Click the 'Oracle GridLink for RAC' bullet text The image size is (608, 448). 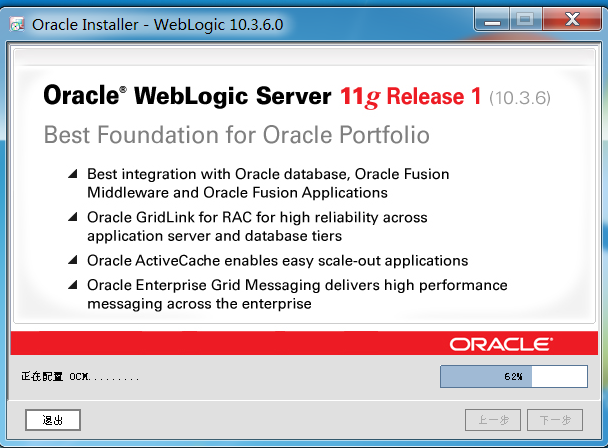257,227
